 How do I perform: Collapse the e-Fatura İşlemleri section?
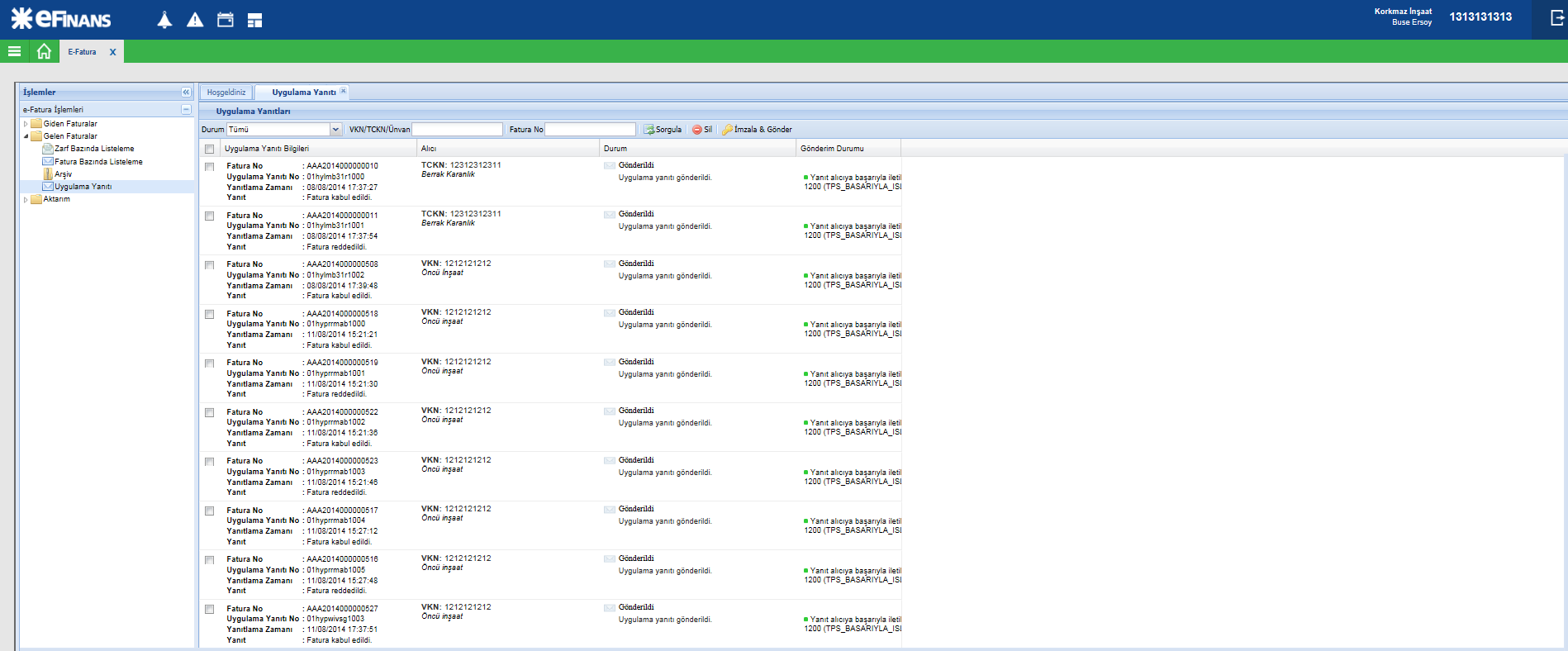[x=186, y=109]
